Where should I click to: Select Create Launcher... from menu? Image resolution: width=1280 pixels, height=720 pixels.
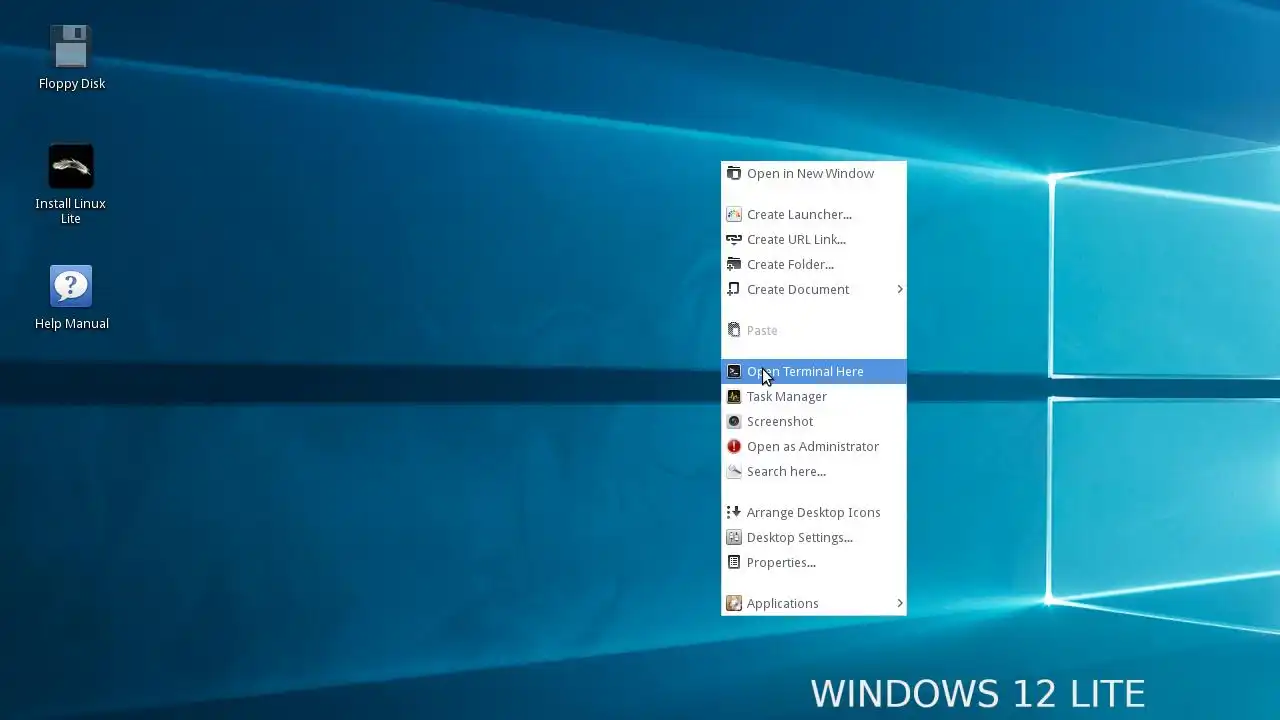813,214
